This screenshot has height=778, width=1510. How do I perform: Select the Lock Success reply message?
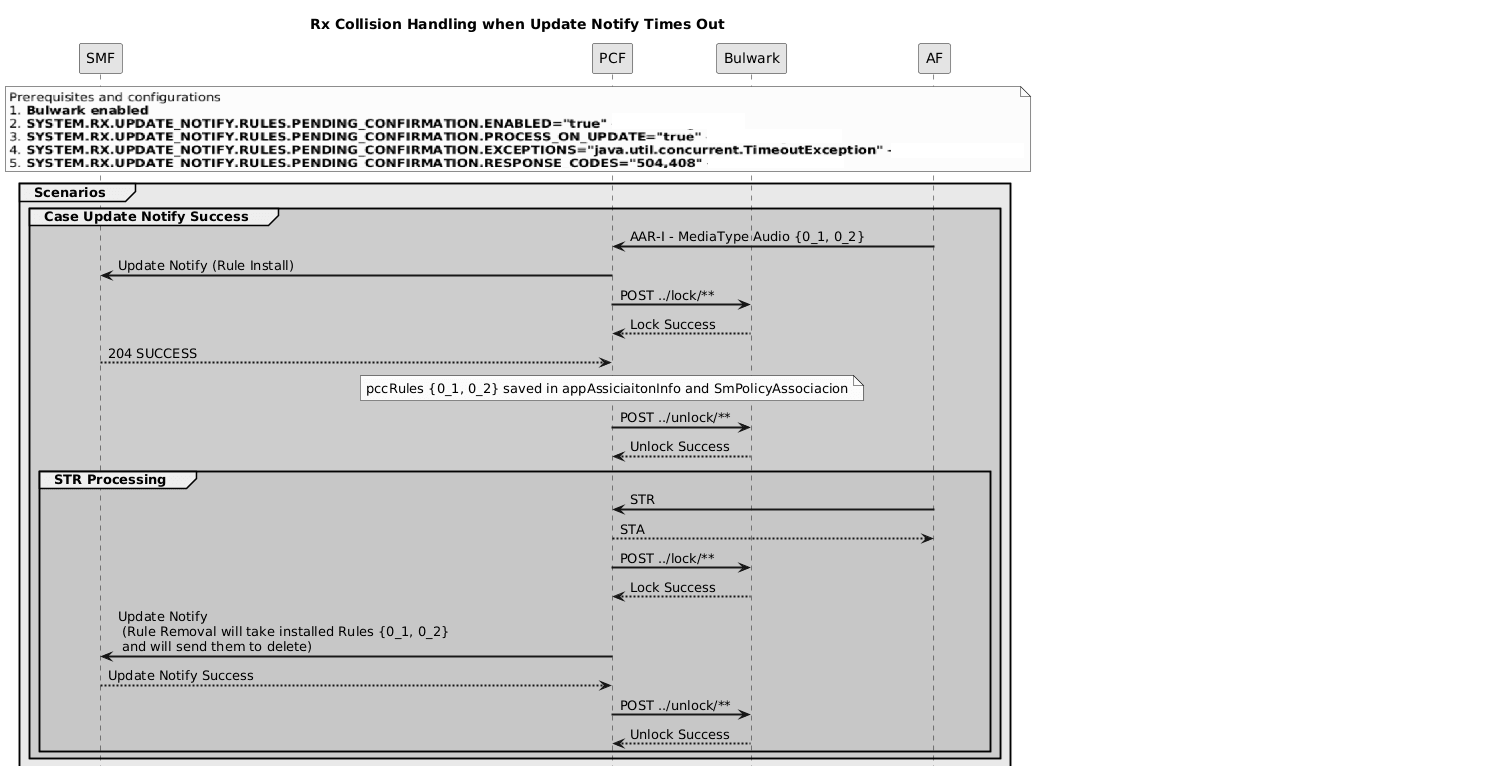(x=672, y=324)
